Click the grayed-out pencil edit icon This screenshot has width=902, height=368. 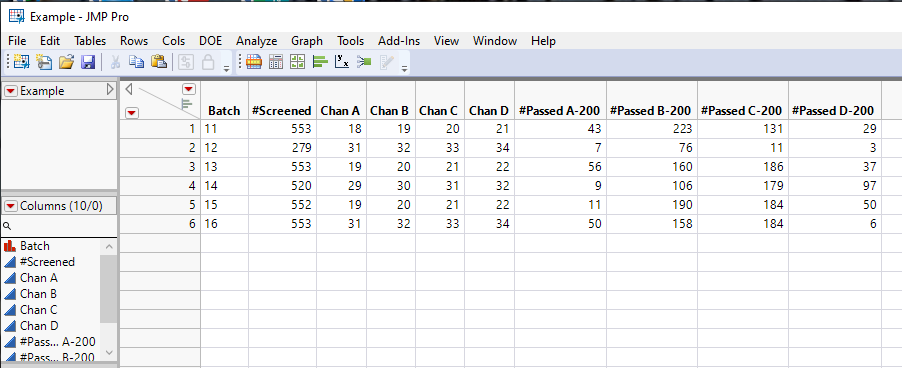pos(386,62)
